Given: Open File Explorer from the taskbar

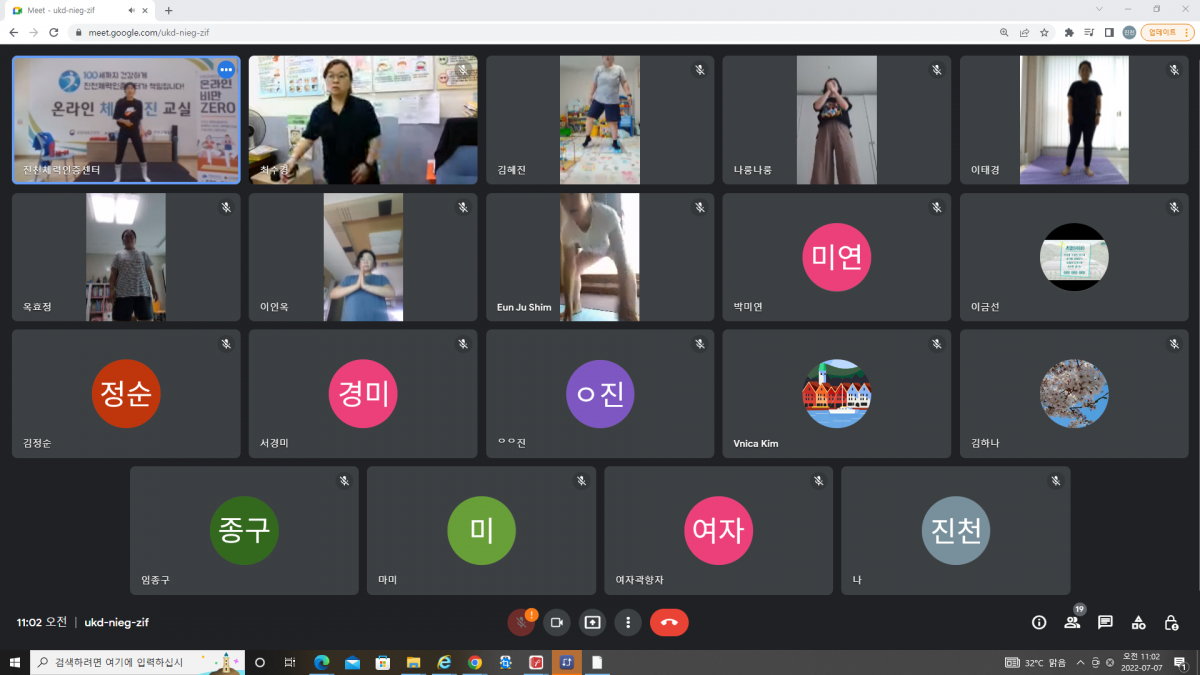Looking at the screenshot, I should tap(413, 662).
